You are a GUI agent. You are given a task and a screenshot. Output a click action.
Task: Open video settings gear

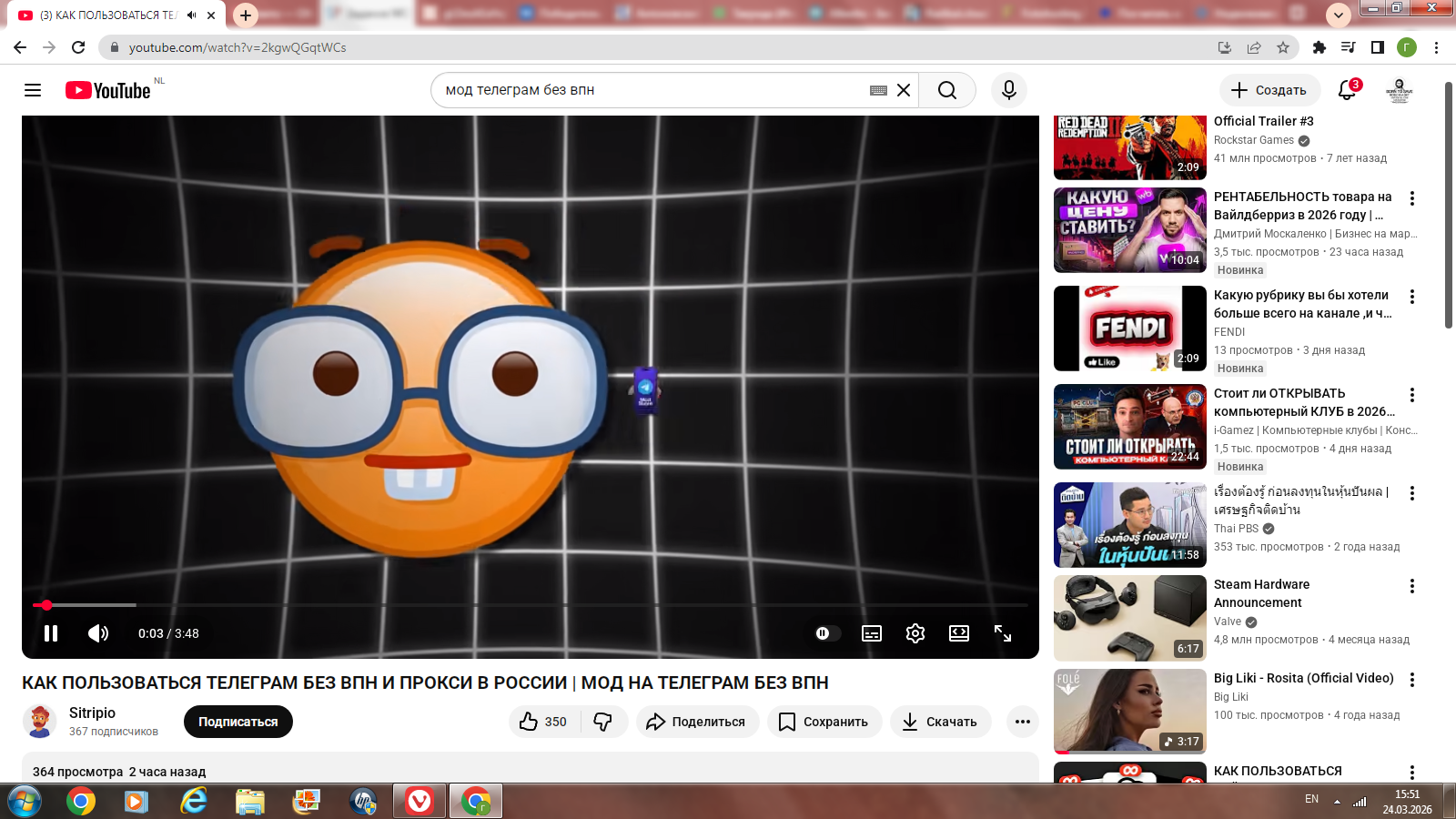(x=915, y=633)
